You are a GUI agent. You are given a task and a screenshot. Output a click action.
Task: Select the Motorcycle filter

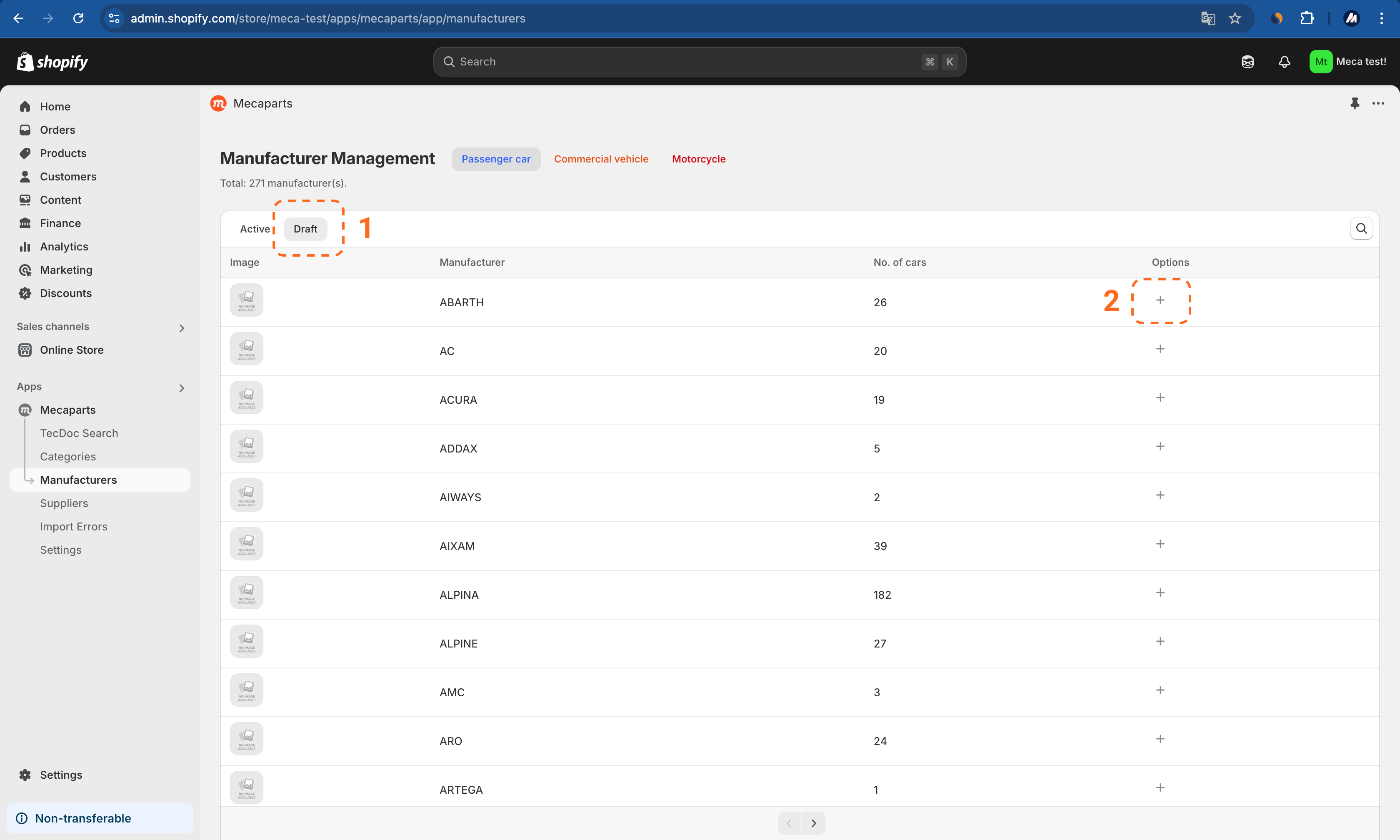(698, 159)
